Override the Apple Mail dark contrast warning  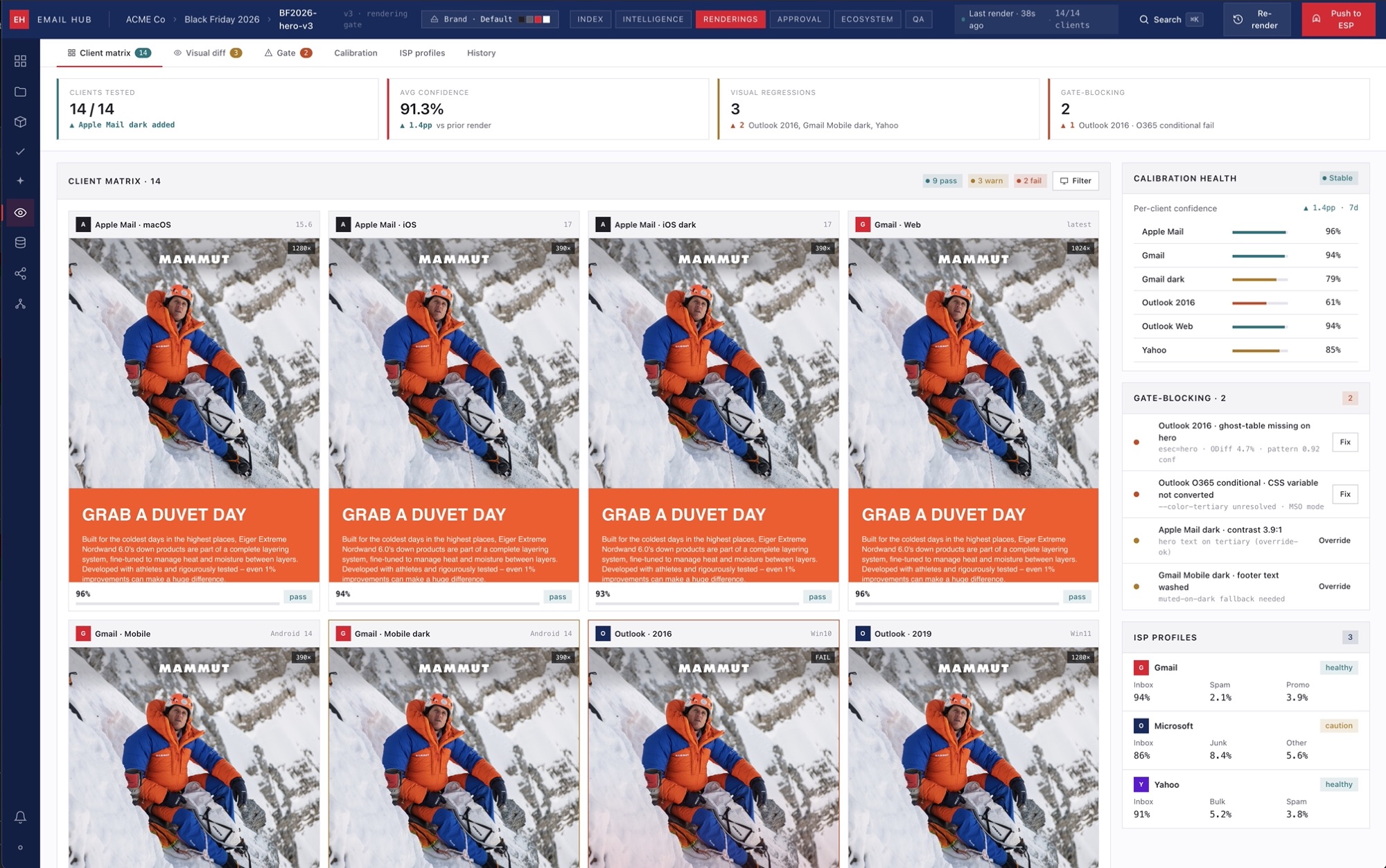click(x=1334, y=540)
